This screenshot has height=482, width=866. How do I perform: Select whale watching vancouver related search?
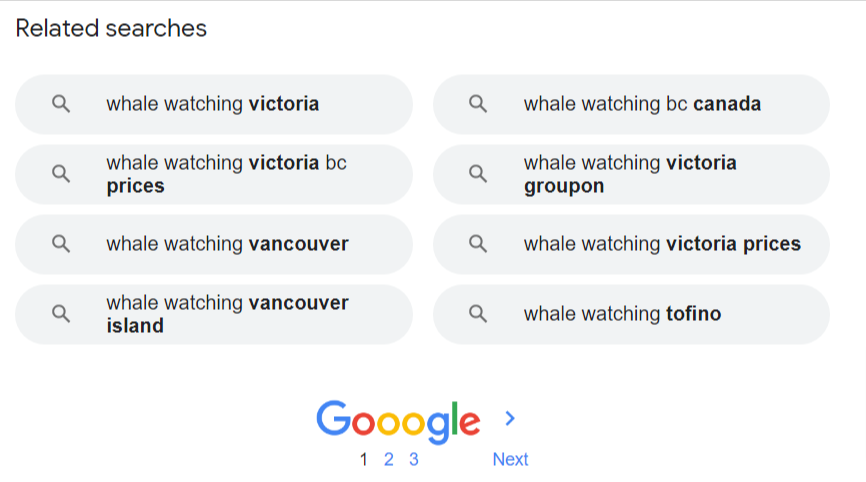pos(227,244)
